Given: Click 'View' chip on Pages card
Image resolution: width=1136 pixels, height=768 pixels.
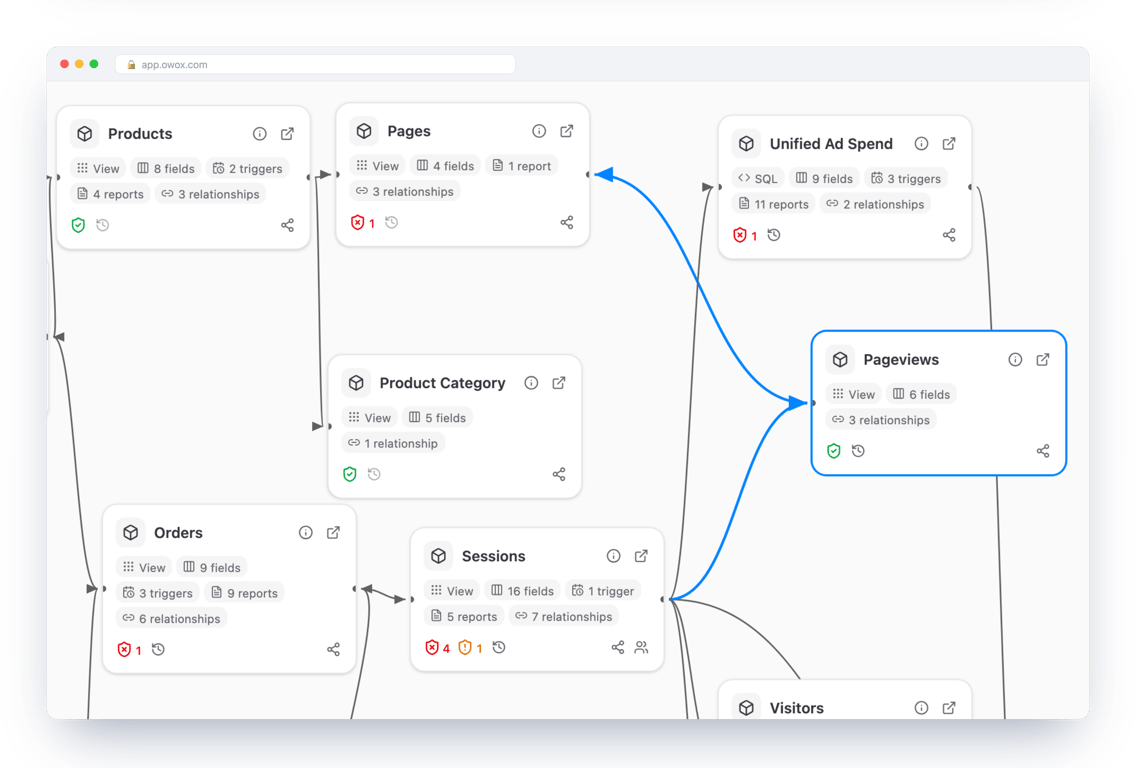Looking at the screenshot, I should click(x=378, y=166).
